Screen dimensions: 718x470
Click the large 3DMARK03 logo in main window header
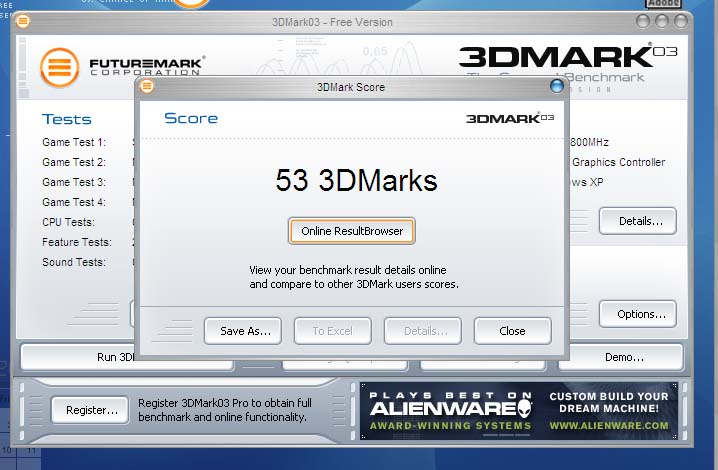pos(568,56)
